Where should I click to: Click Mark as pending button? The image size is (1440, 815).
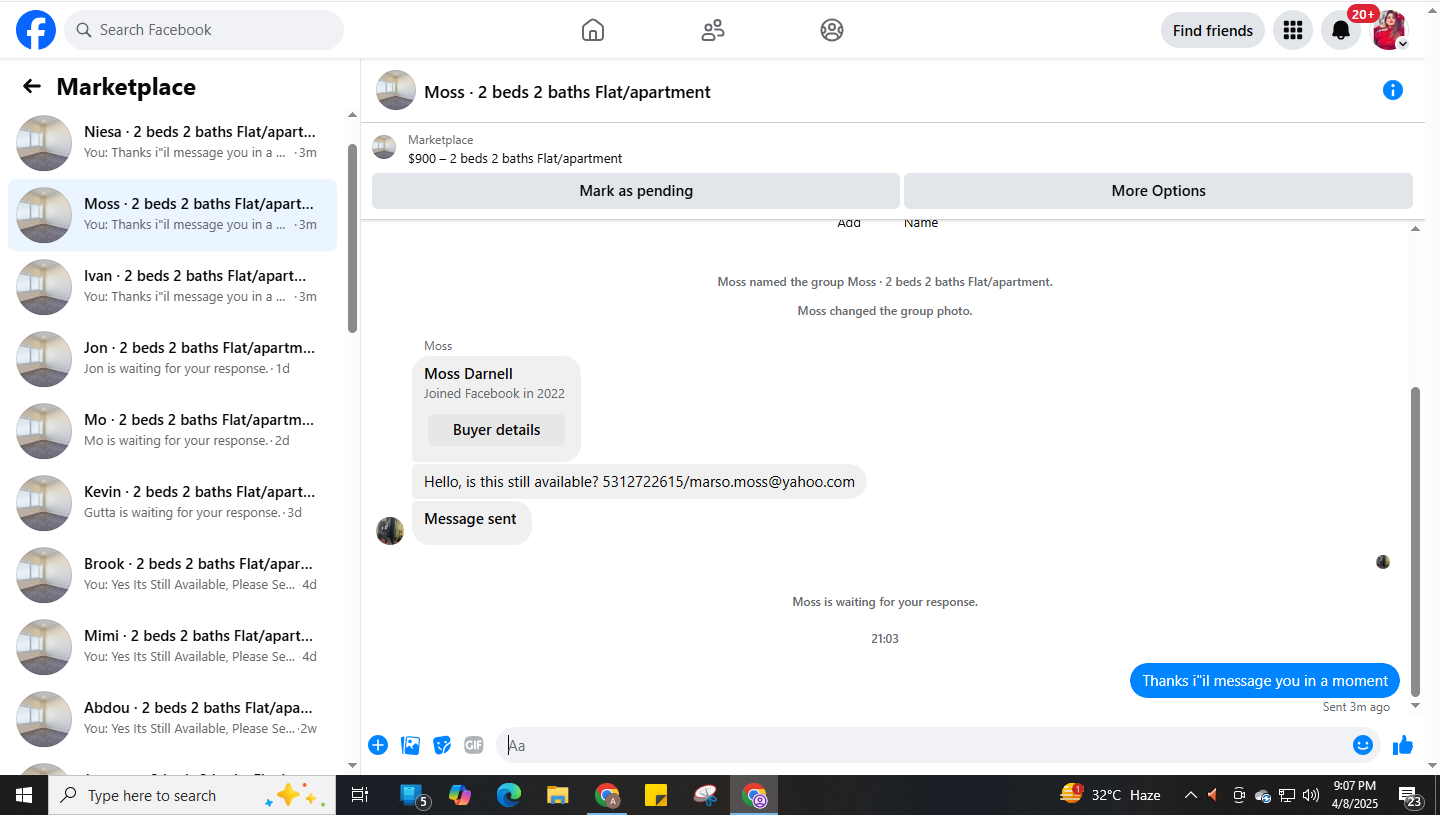[x=636, y=191]
